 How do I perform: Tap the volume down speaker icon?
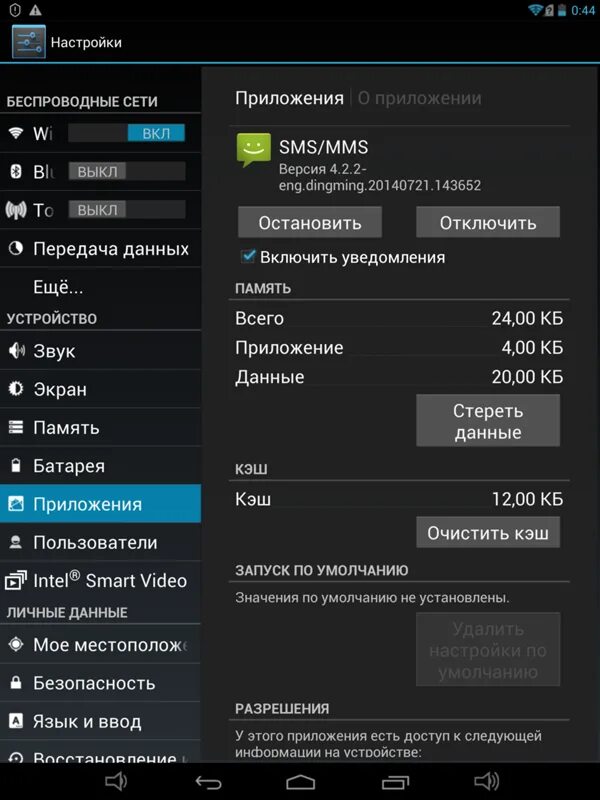pos(116,781)
